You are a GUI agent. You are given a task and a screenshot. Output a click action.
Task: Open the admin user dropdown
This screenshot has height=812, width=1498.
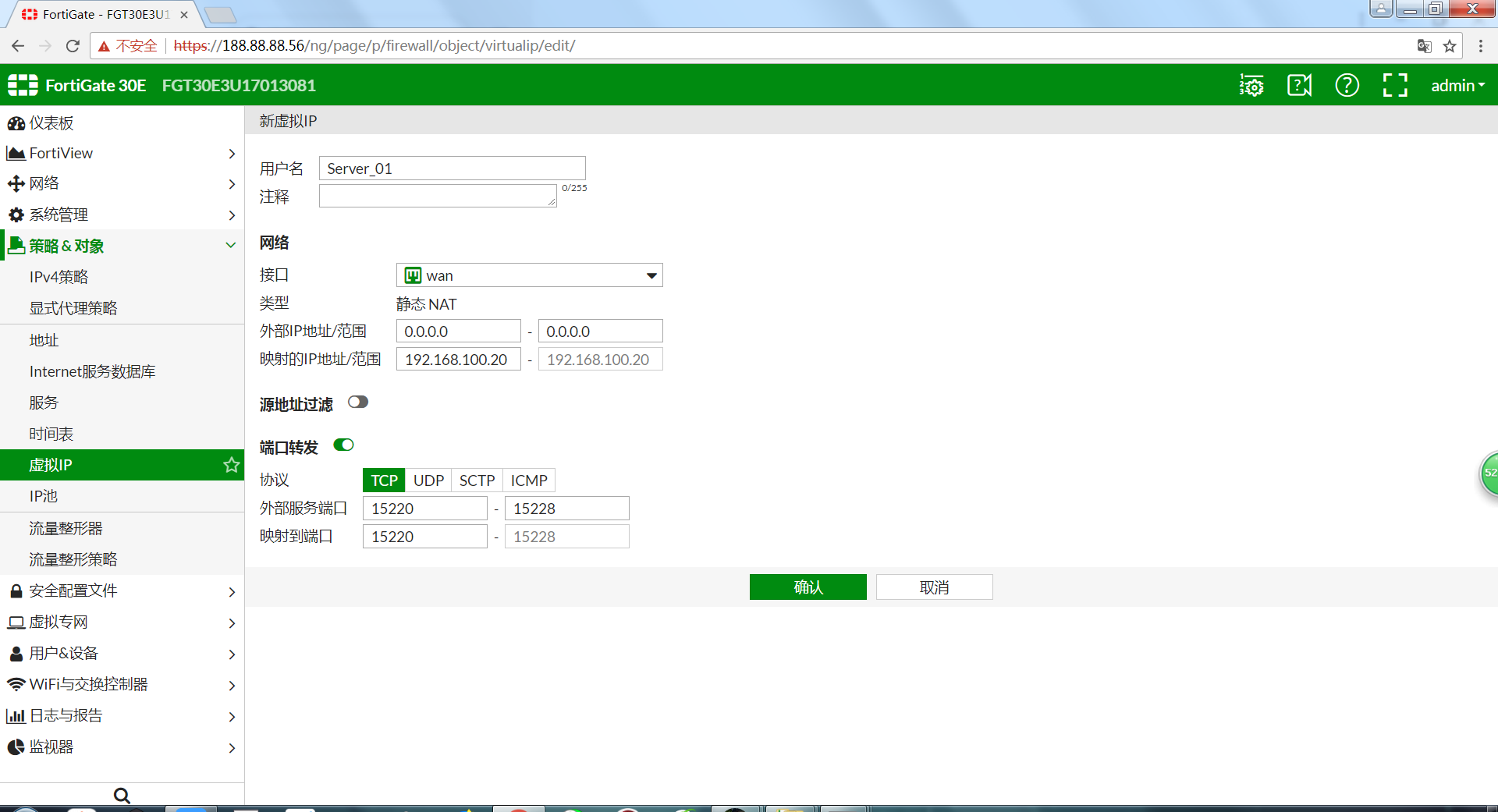coord(1457,85)
